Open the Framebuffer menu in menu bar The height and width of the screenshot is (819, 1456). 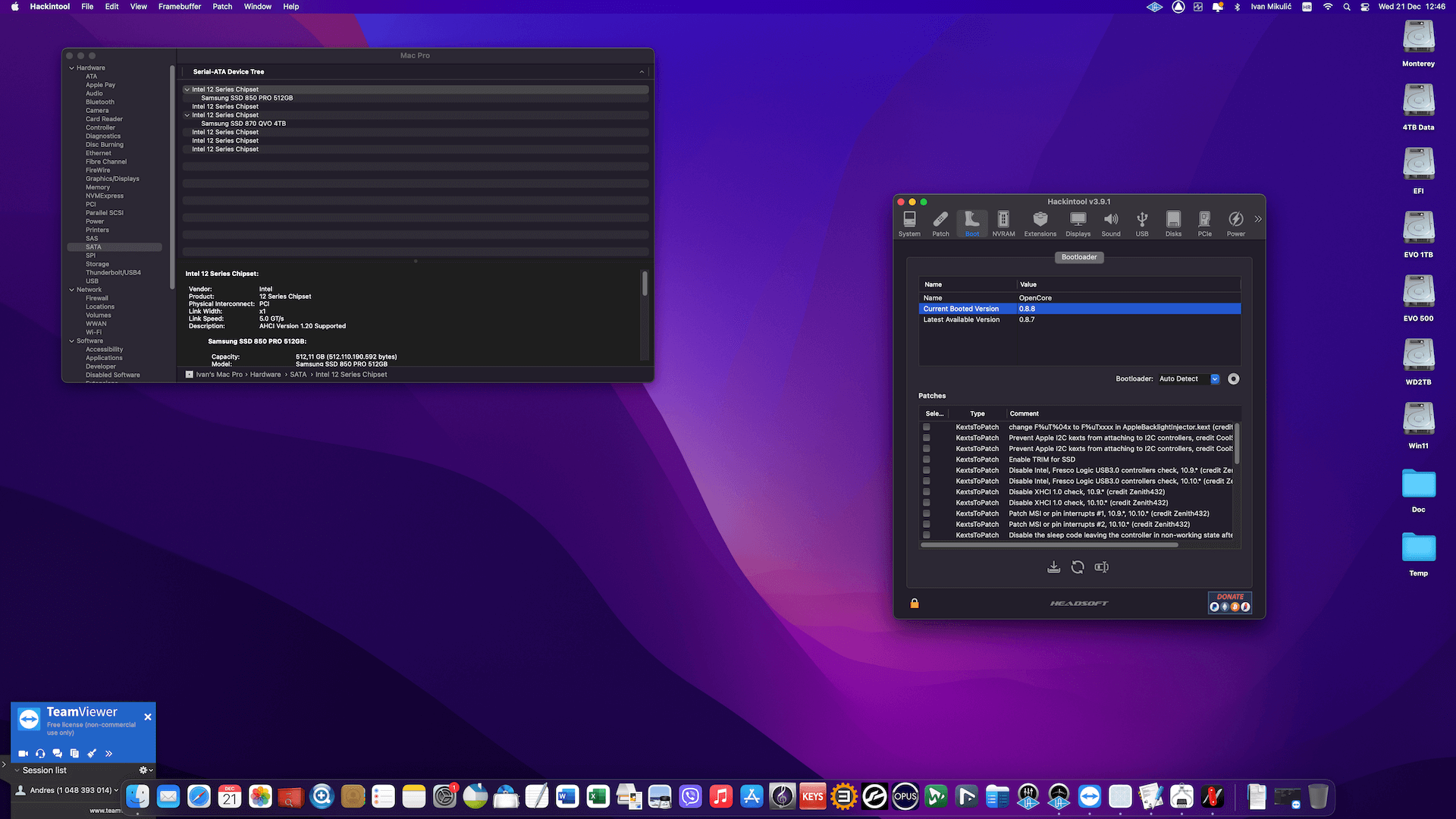(180, 7)
